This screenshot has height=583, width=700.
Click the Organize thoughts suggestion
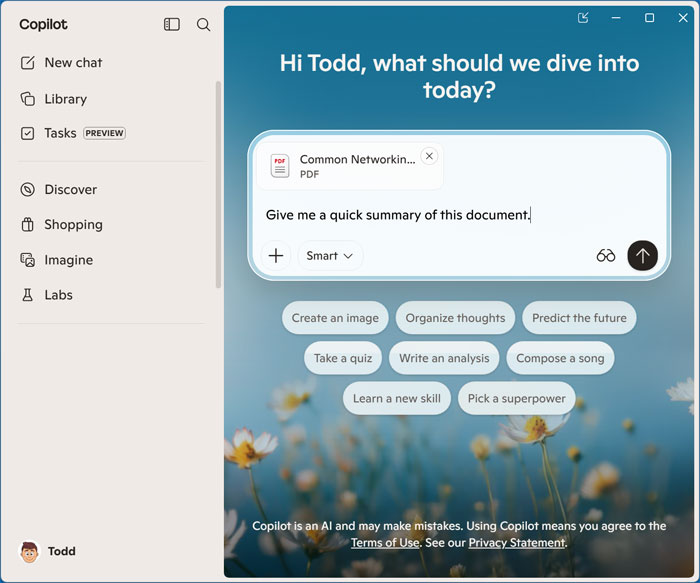point(455,318)
